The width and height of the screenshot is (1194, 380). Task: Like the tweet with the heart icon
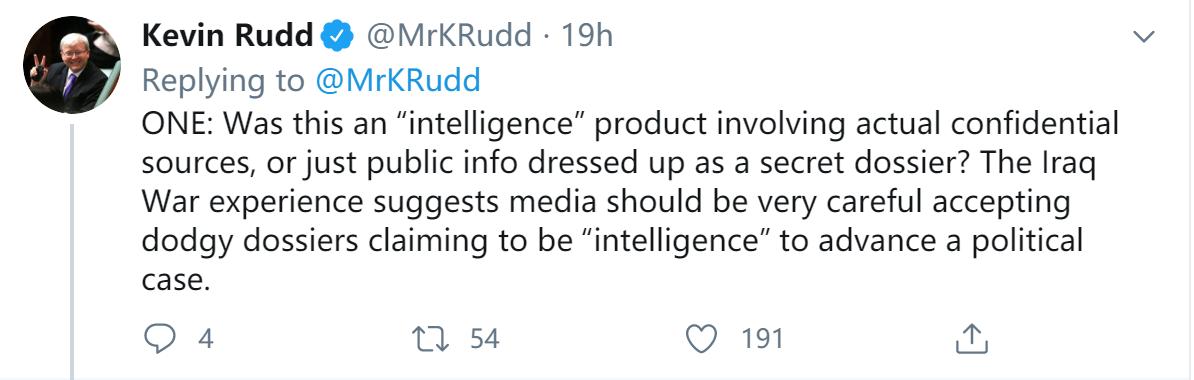pyautogui.click(x=701, y=339)
